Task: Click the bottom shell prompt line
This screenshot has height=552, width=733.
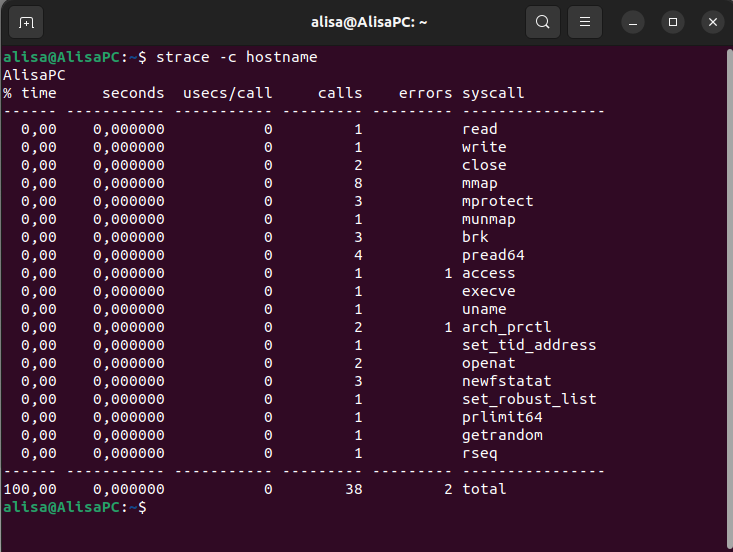Action: point(75,507)
